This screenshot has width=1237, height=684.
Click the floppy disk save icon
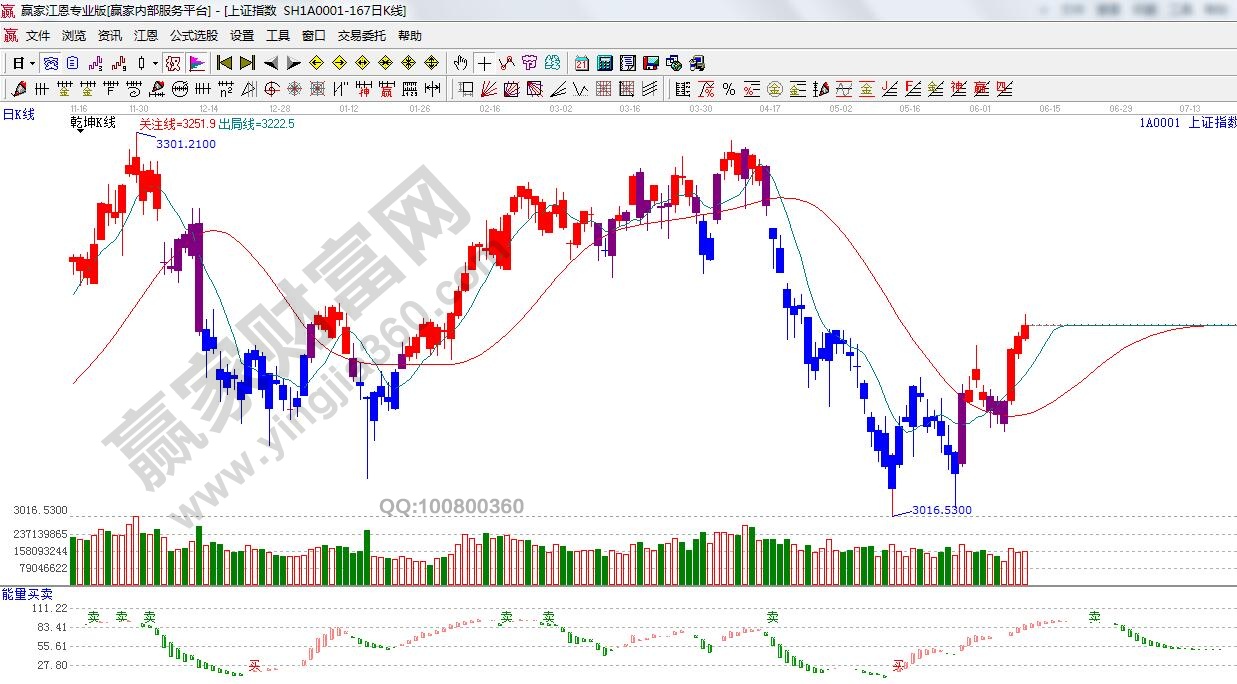click(651, 63)
